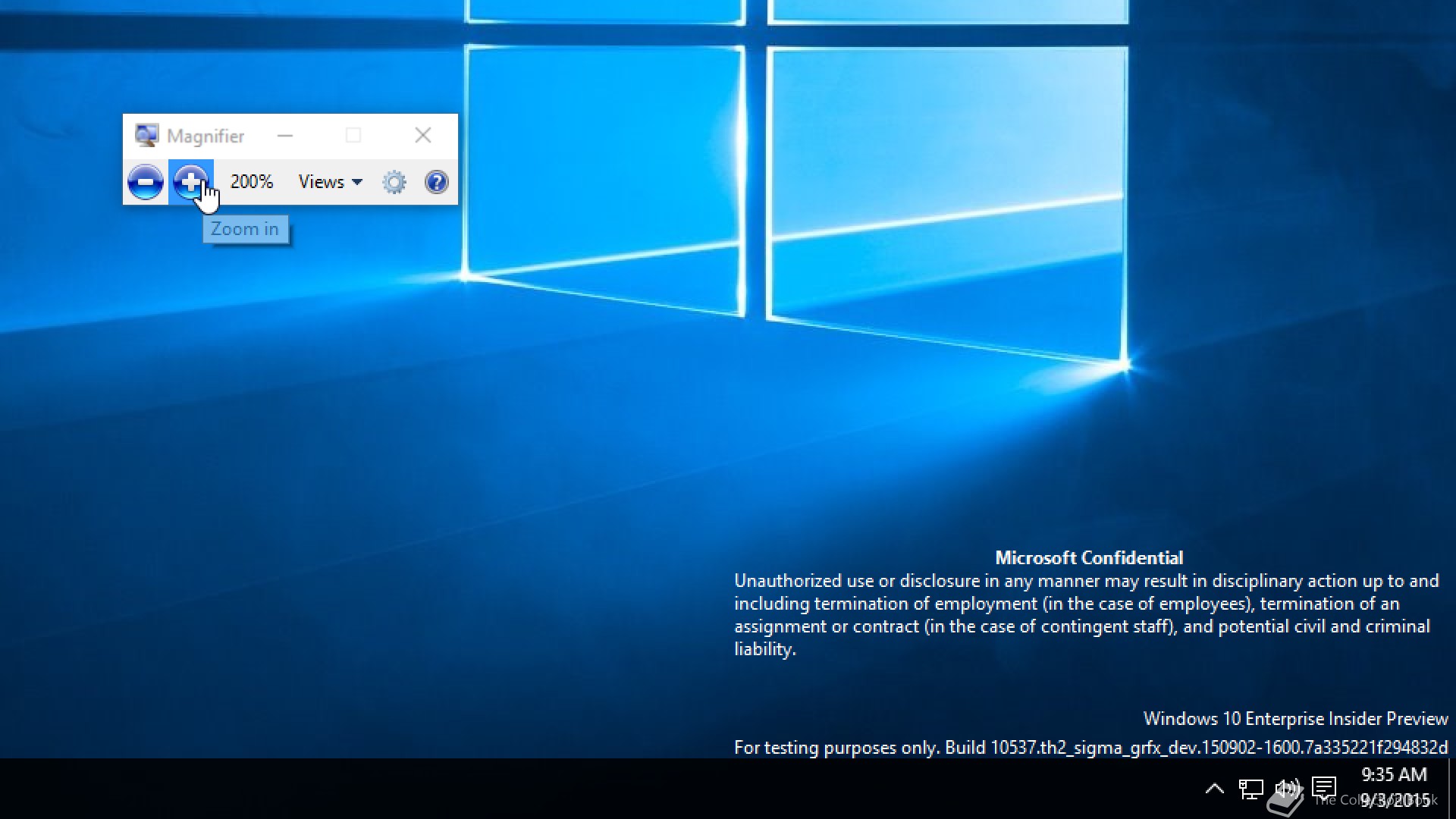Screen dimensions: 1456x819
Task: Open the Action Center notification icon
Action: point(1324,788)
